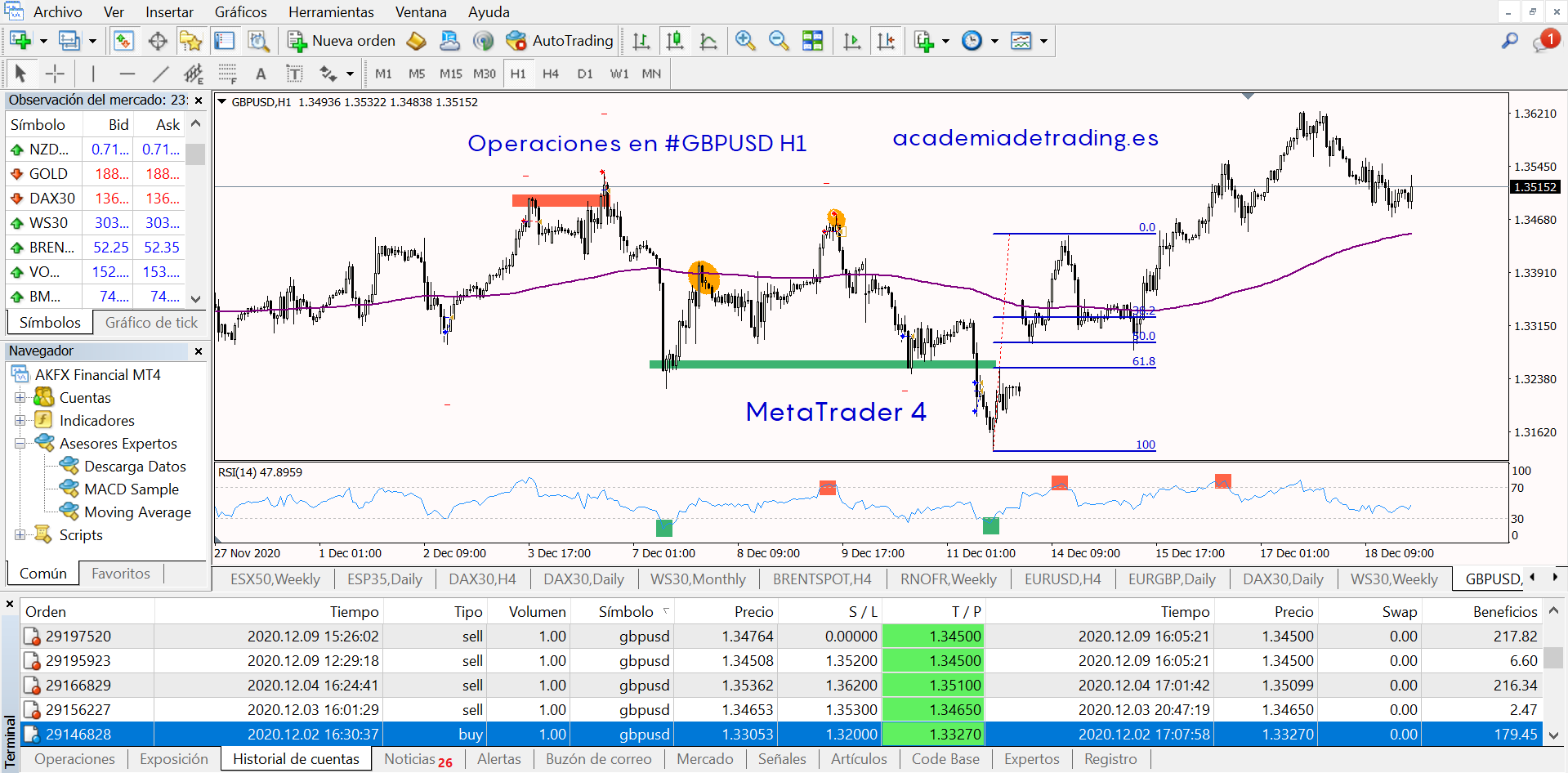This screenshot has width=1568, height=773.
Task: Open the Gráficos menu
Action: click(240, 12)
